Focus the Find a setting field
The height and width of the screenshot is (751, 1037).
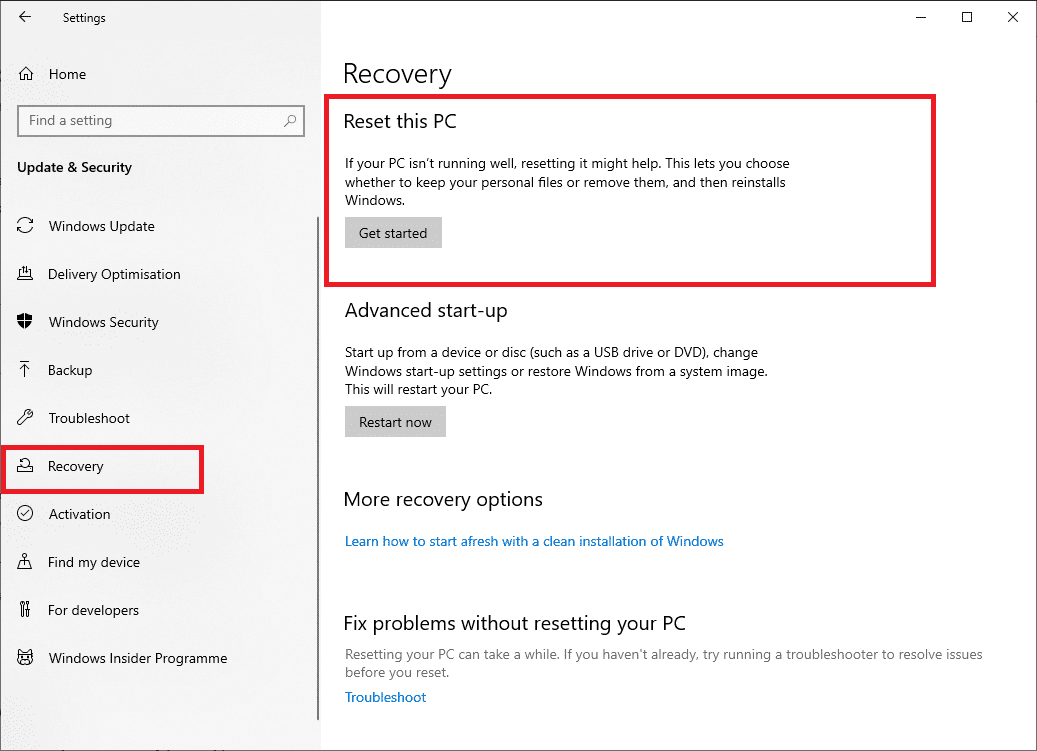point(161,121)
